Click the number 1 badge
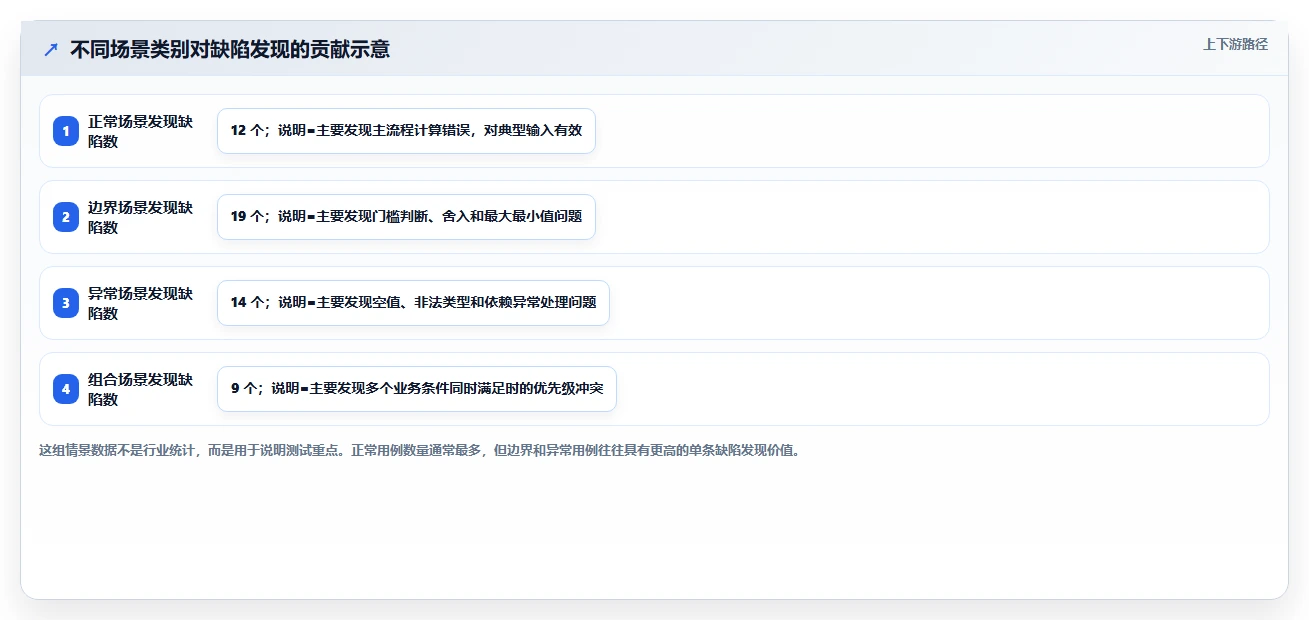 [66, 131]
